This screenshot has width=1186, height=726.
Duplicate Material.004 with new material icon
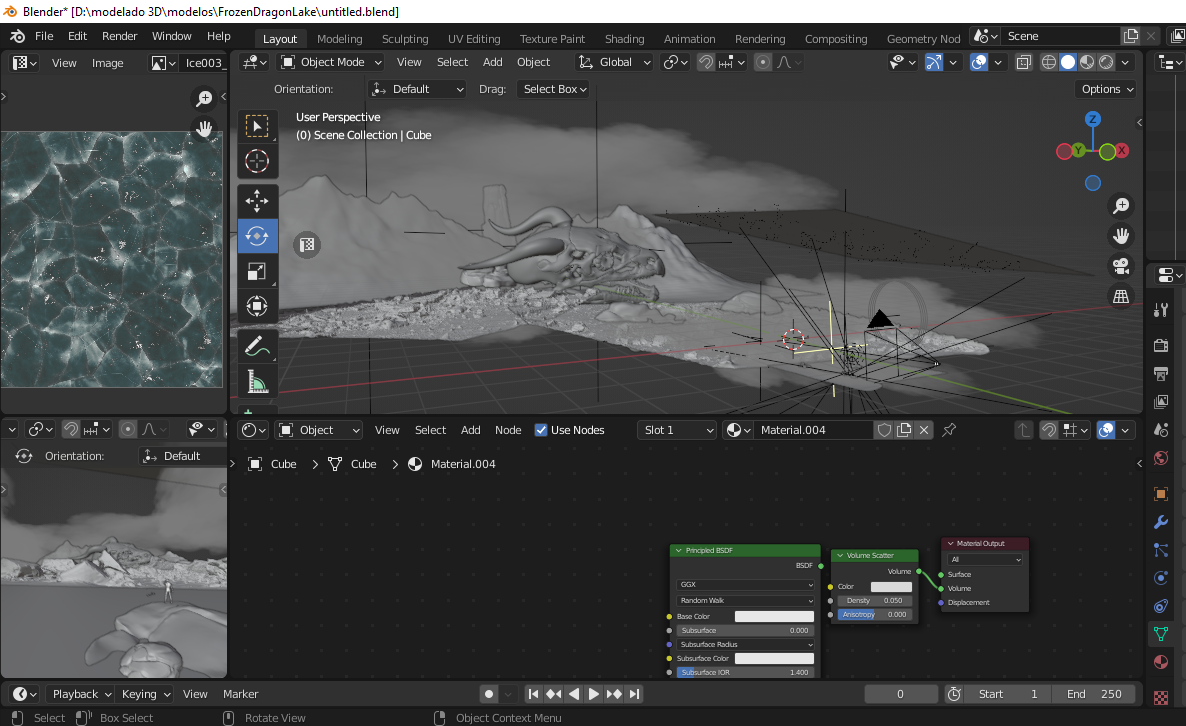(904, 430)
